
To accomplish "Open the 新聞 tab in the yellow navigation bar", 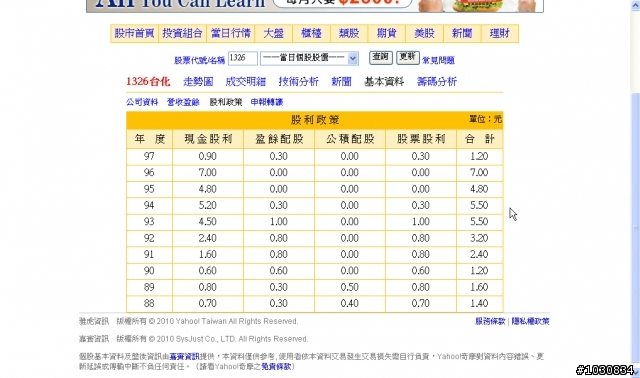I will 462,33.
